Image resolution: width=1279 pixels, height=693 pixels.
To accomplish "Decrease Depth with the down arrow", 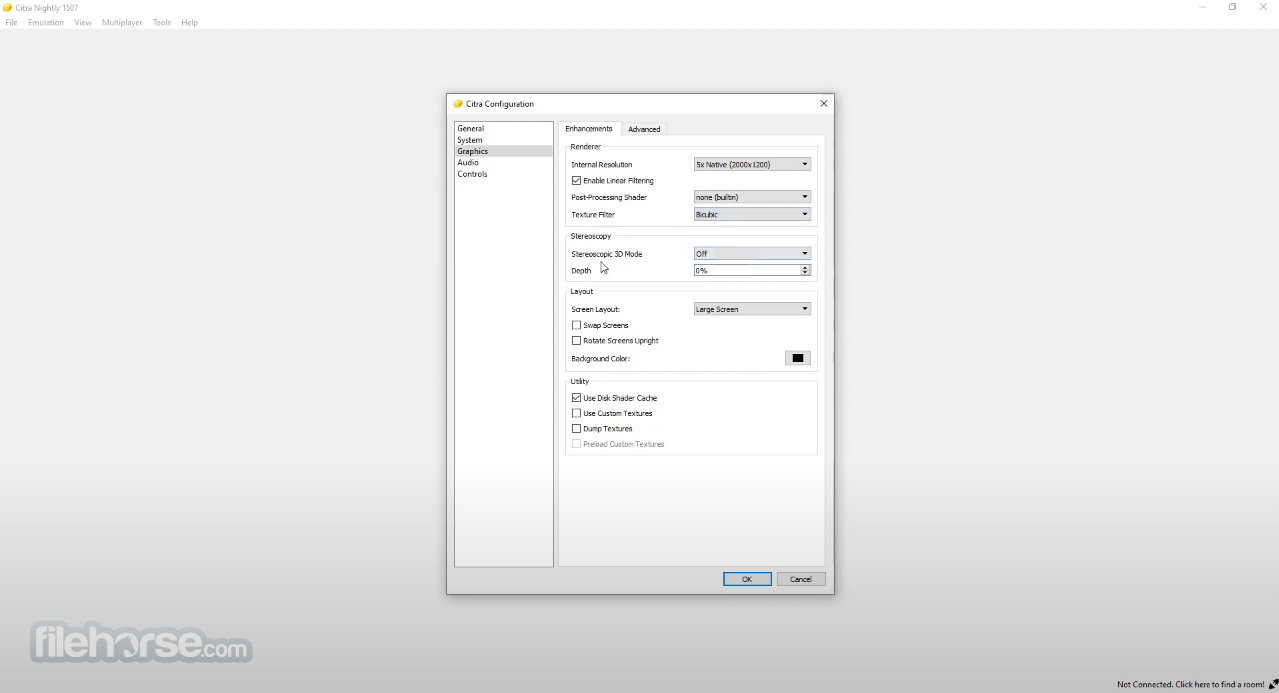I will pyautogui.click(x=805, y=273).
